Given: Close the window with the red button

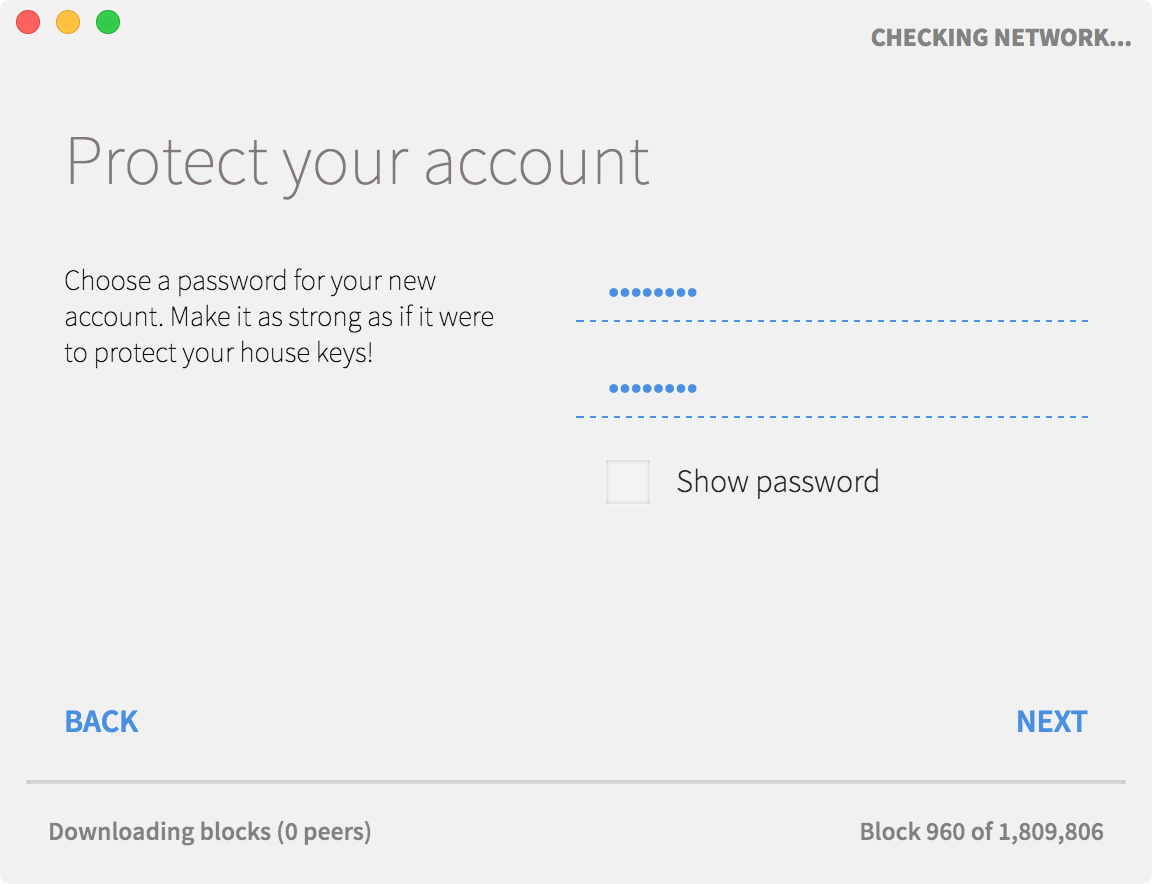Looking at the screenshot, I should click(x=28, y=22).
